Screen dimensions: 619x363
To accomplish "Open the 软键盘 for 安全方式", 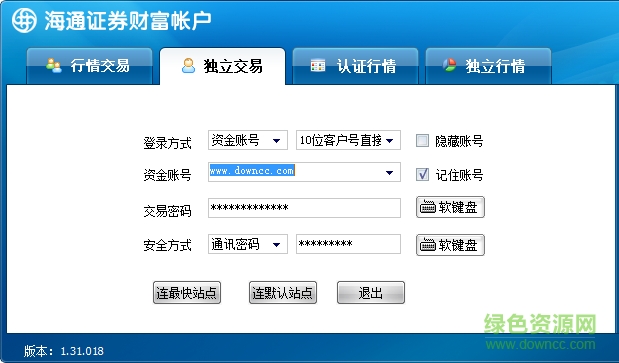I will coord(450,245).
